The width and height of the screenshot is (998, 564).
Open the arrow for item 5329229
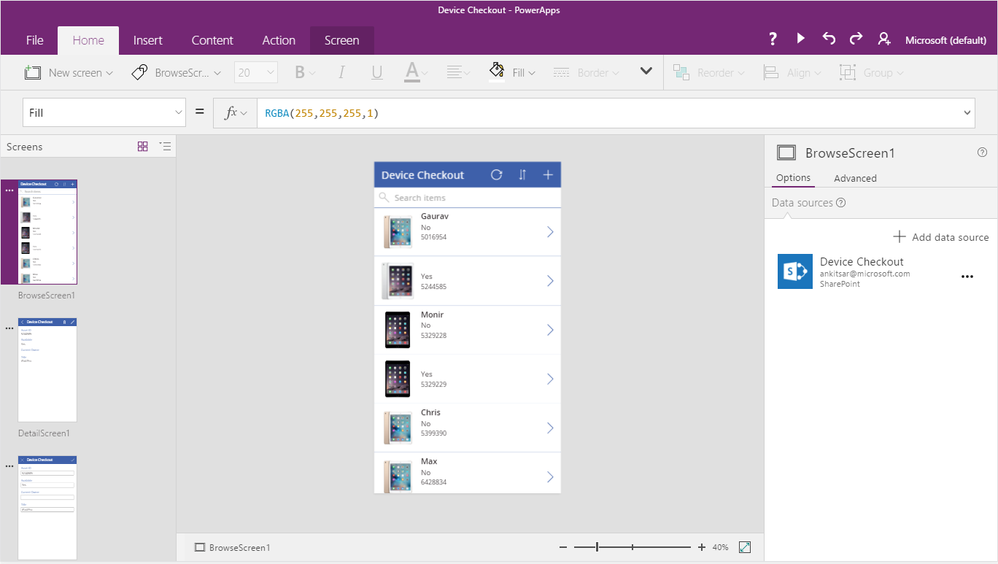550,379
